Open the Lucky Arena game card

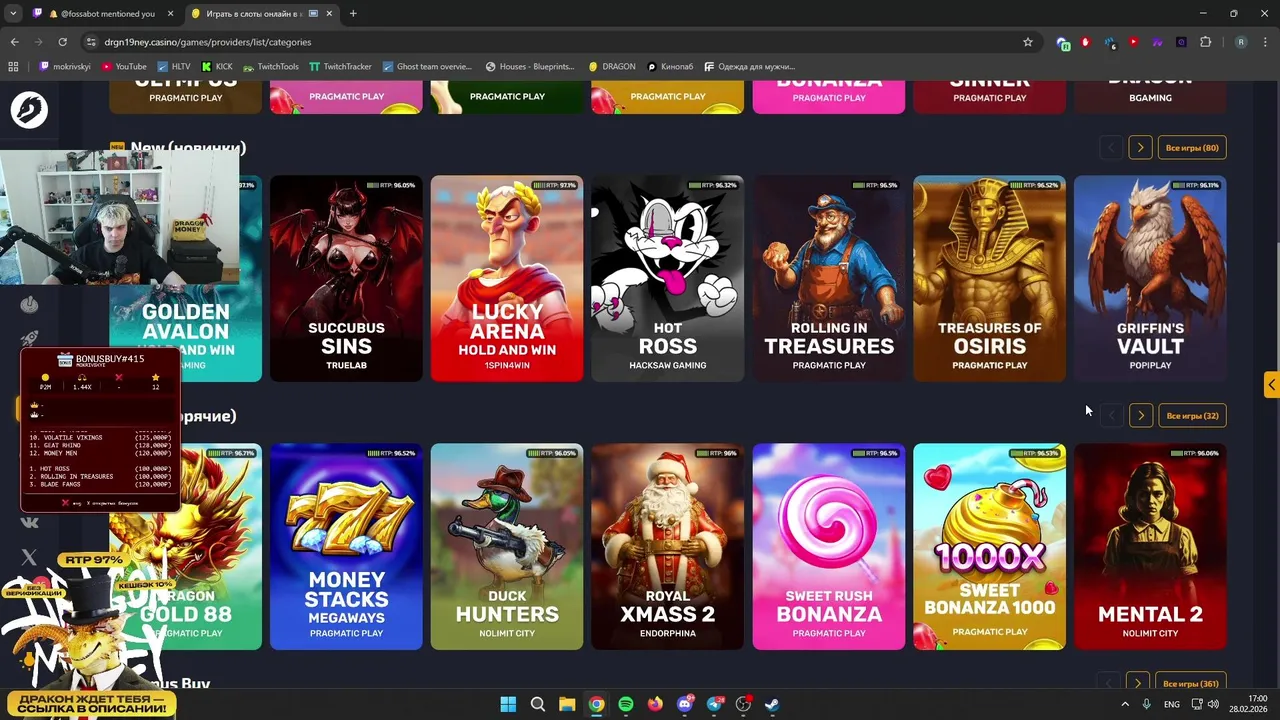point(507,279)
